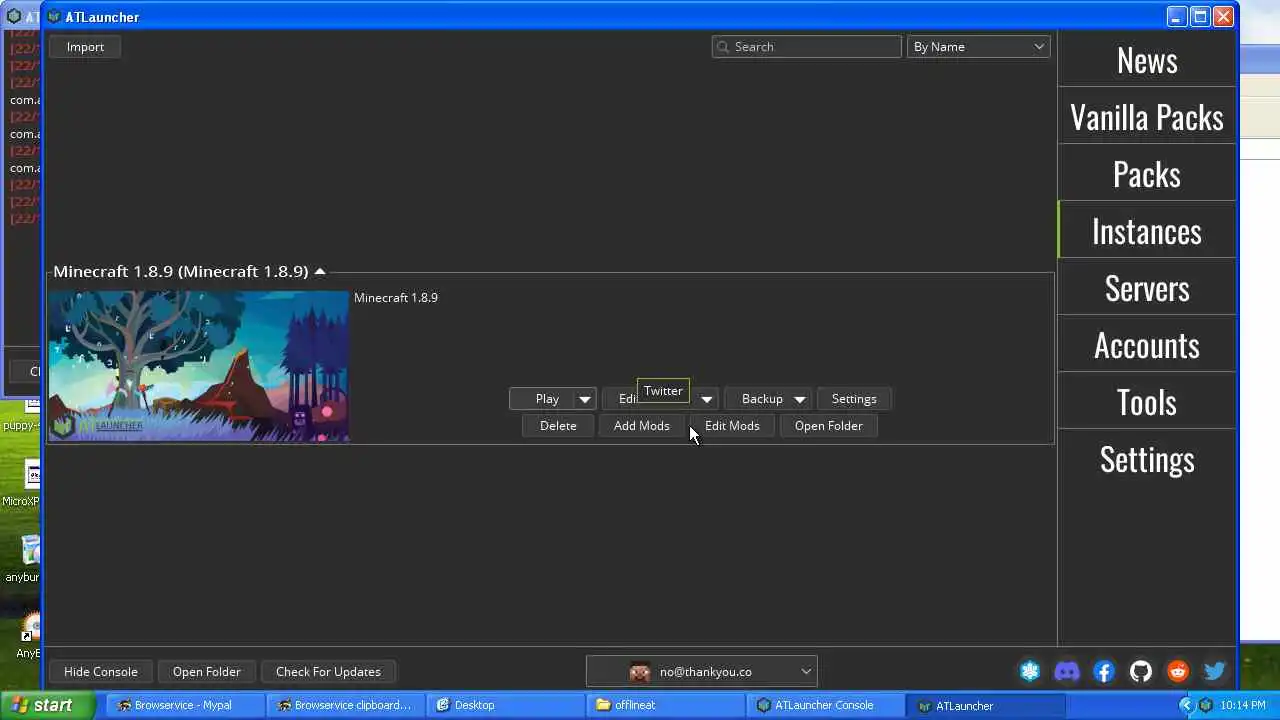Click Check For Updates button
The image size is (1280, 720).
pos(328,672)
